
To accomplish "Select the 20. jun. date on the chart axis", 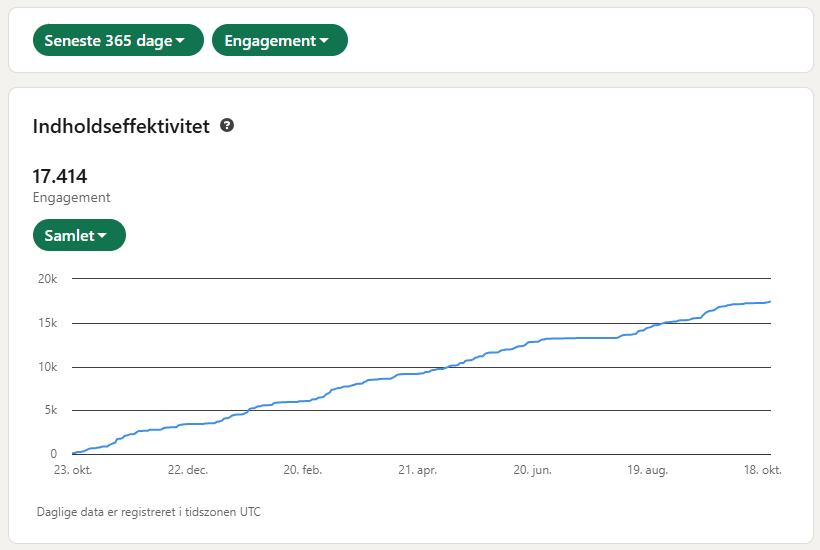I will coord(533,469).
